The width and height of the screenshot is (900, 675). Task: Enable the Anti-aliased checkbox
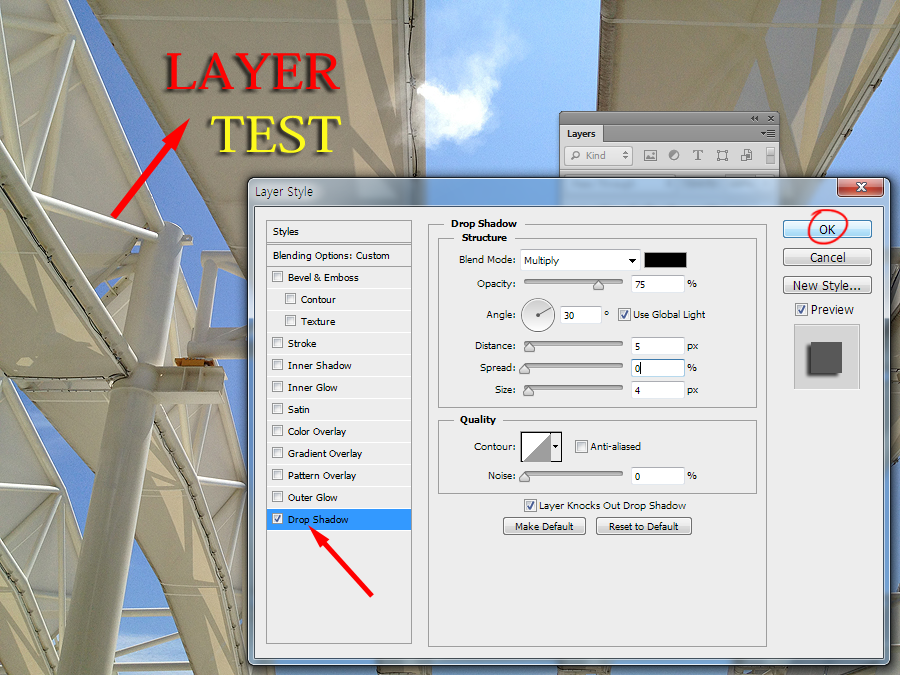[581, 446]
